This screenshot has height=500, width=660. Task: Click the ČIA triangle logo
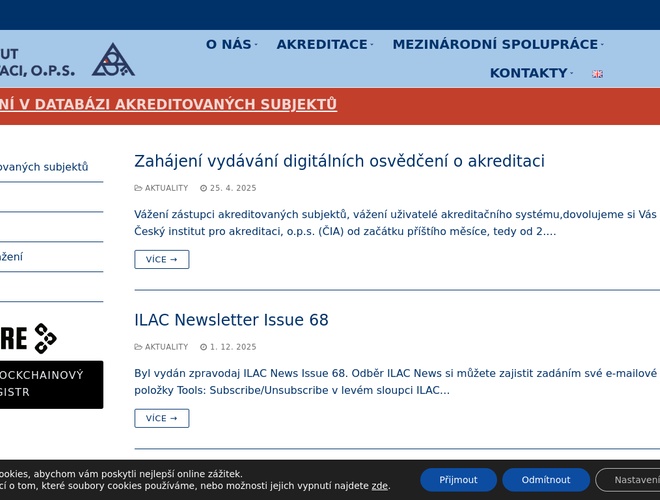(113, 60)
